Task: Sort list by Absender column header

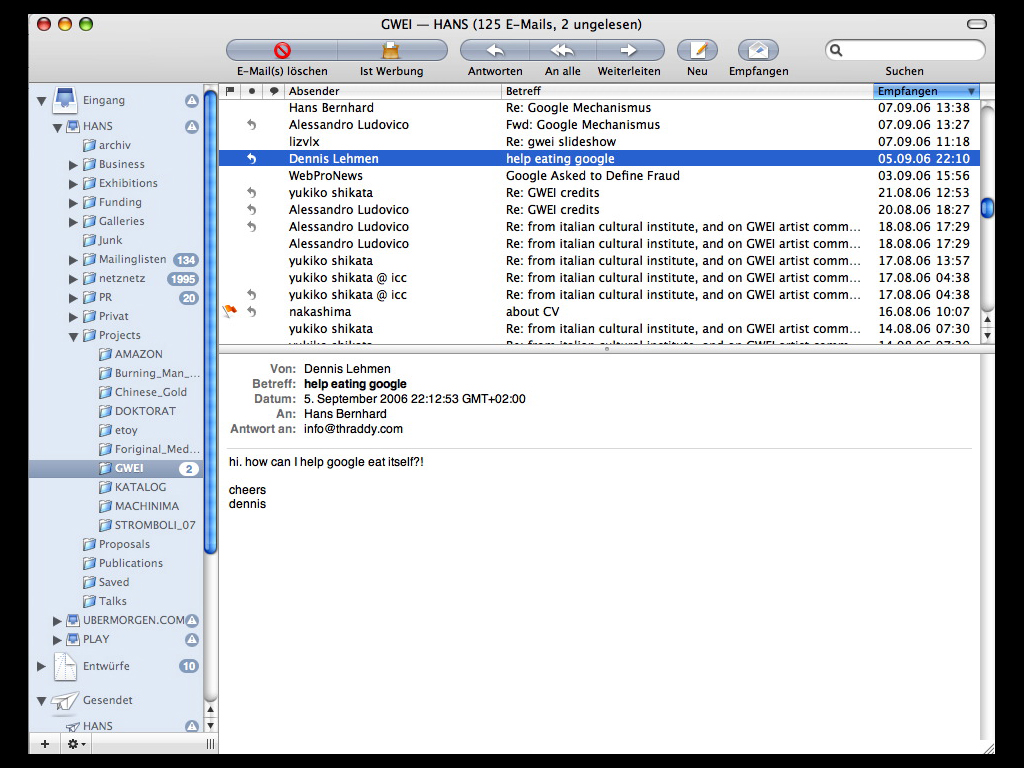Action: (390, 91)
